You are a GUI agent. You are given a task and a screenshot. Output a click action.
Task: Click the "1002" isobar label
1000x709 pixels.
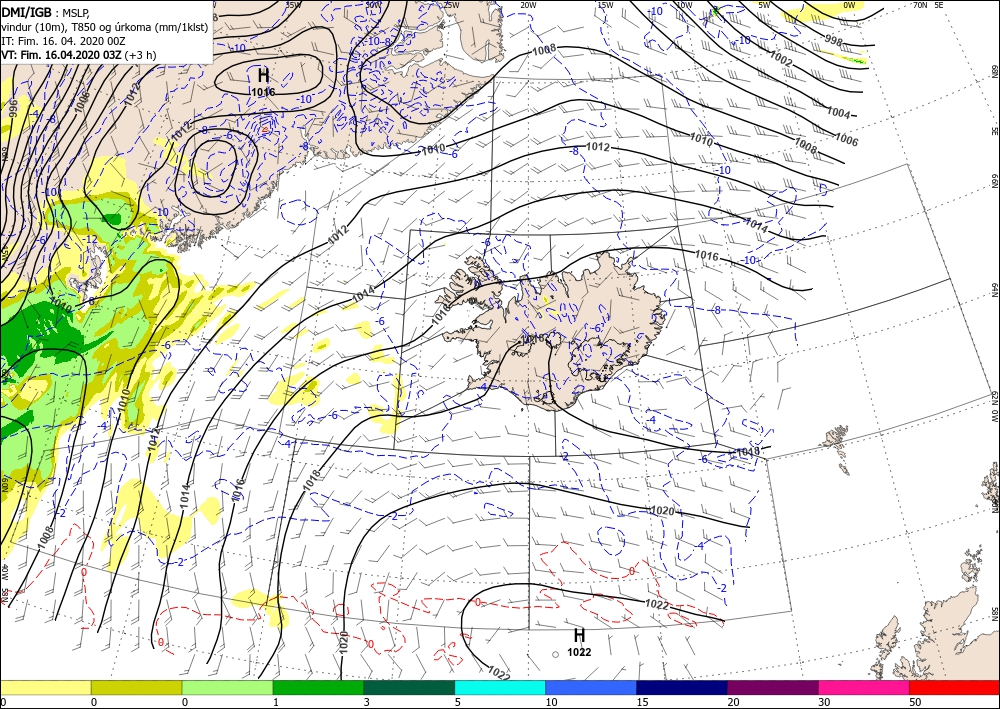[x=781, y=58]
